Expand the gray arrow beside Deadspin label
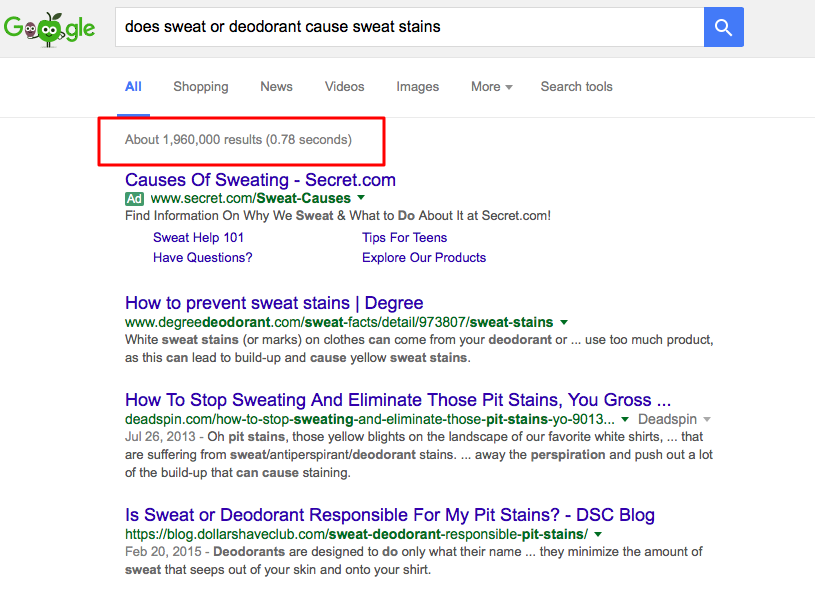The width and height of the screenshot is (815, 590). pos(707,419)
